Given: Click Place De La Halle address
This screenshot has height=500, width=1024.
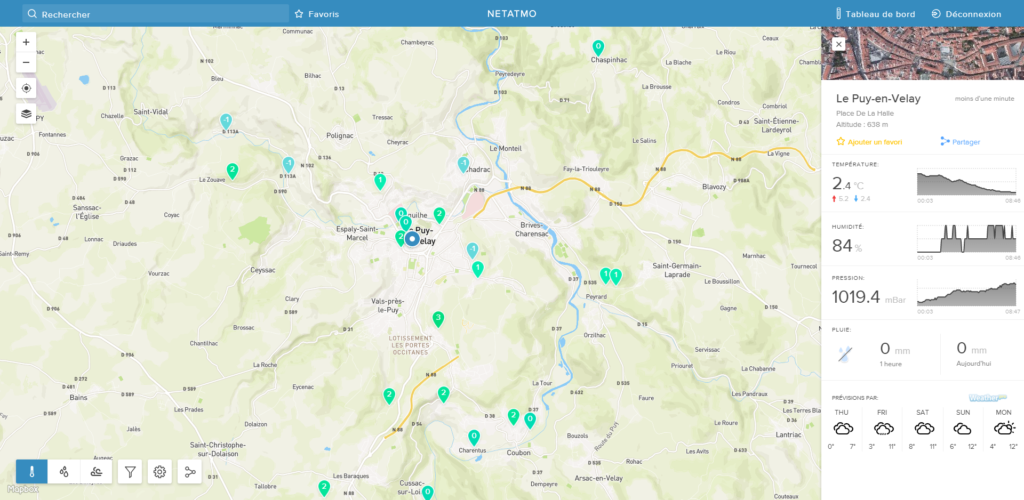Looking at the screenshot, I should (x=865, y=113).
